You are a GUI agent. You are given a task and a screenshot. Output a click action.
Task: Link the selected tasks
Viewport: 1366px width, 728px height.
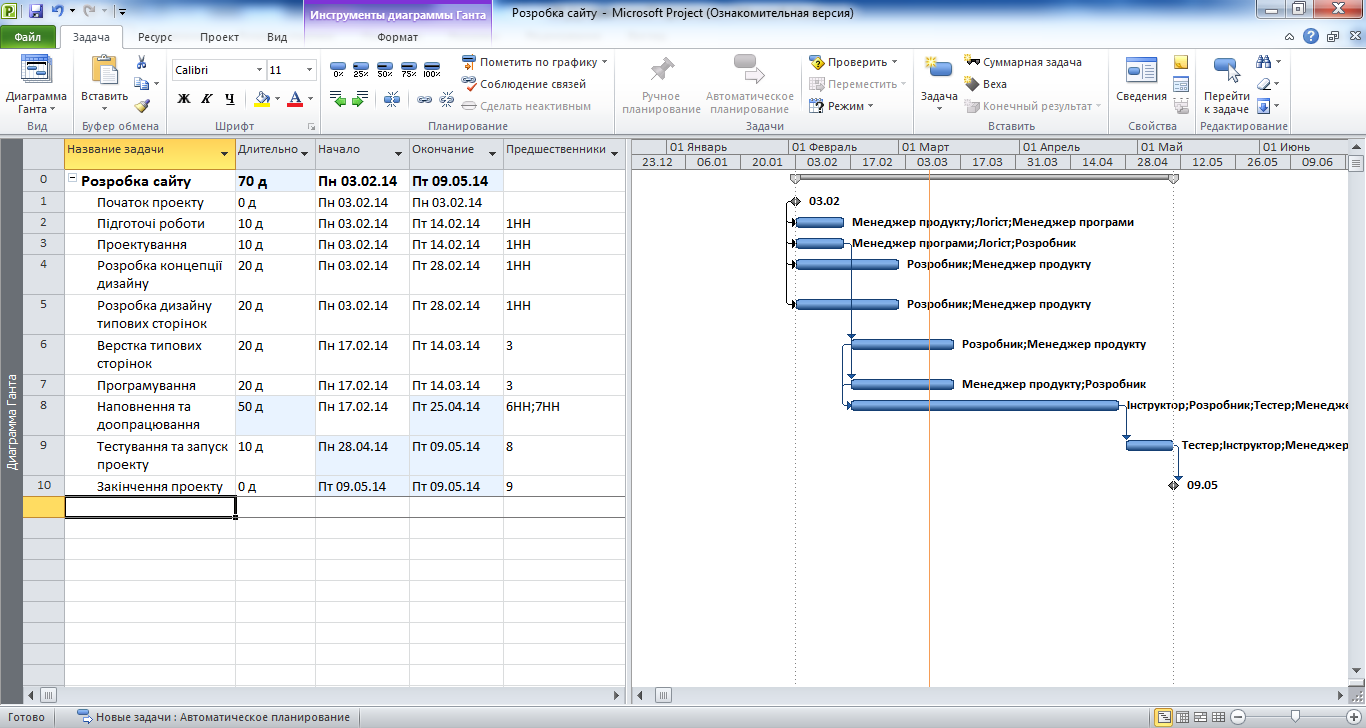pyautogui.click(x=424, y=99)
